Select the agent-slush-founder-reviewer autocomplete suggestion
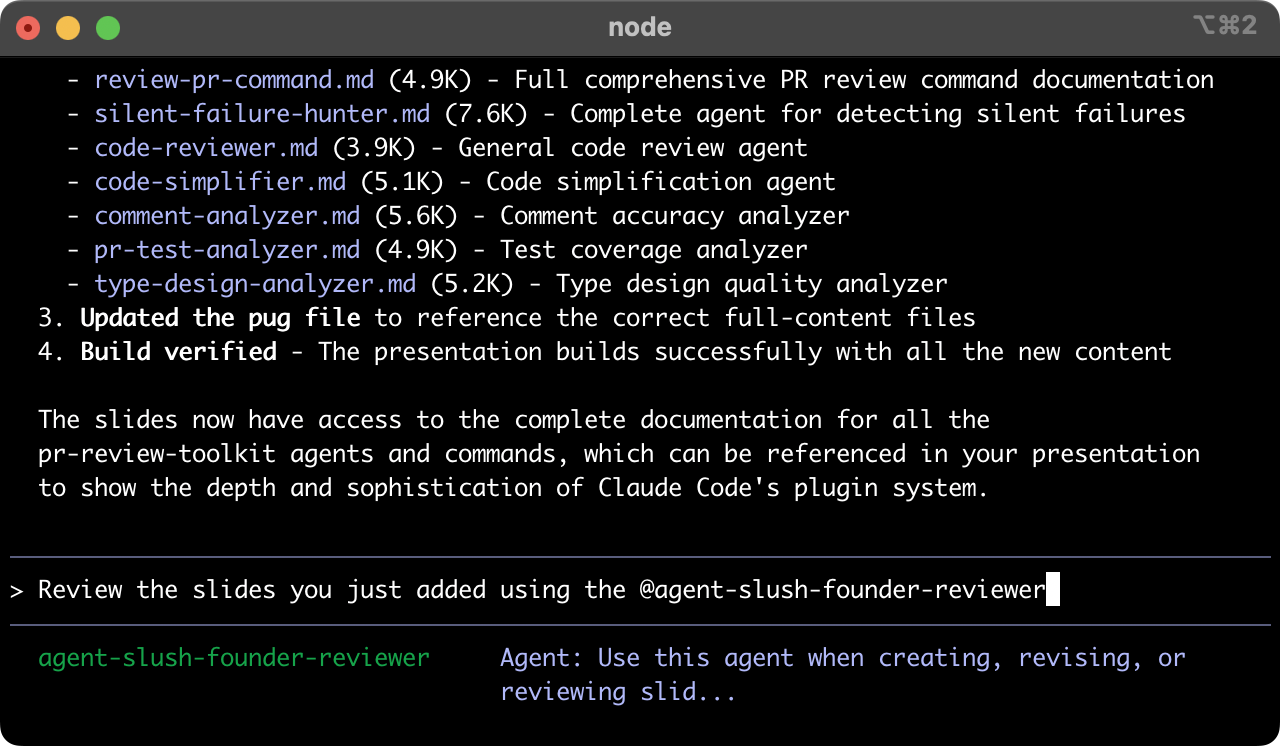Image resolution: width=1280 pixels, height=746 pixels. (232, 658)
